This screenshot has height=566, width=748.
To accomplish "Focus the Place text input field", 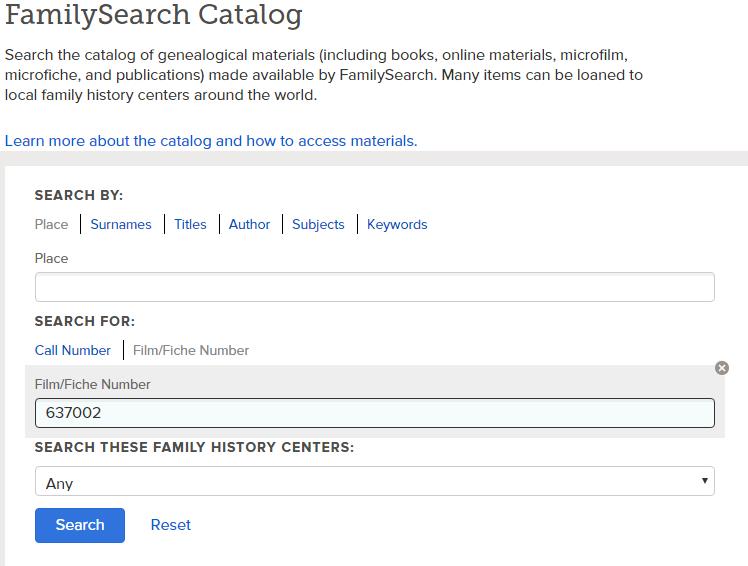I will tap(374, 287).
